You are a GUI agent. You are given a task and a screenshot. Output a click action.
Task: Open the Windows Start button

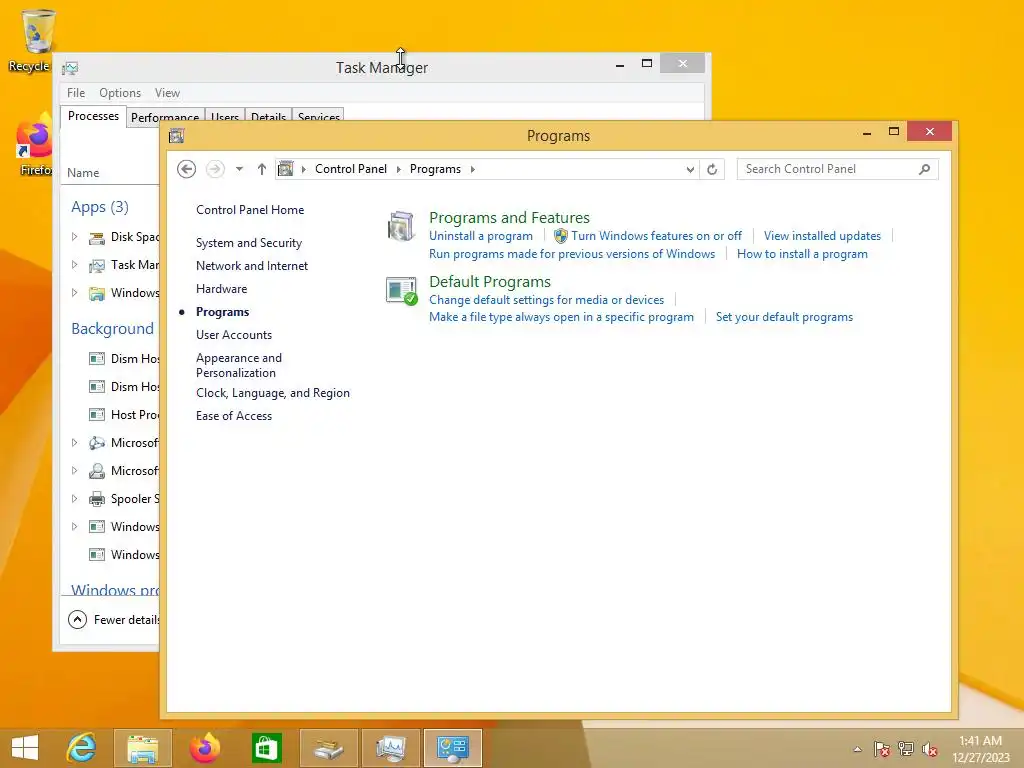tap(25, 748)
